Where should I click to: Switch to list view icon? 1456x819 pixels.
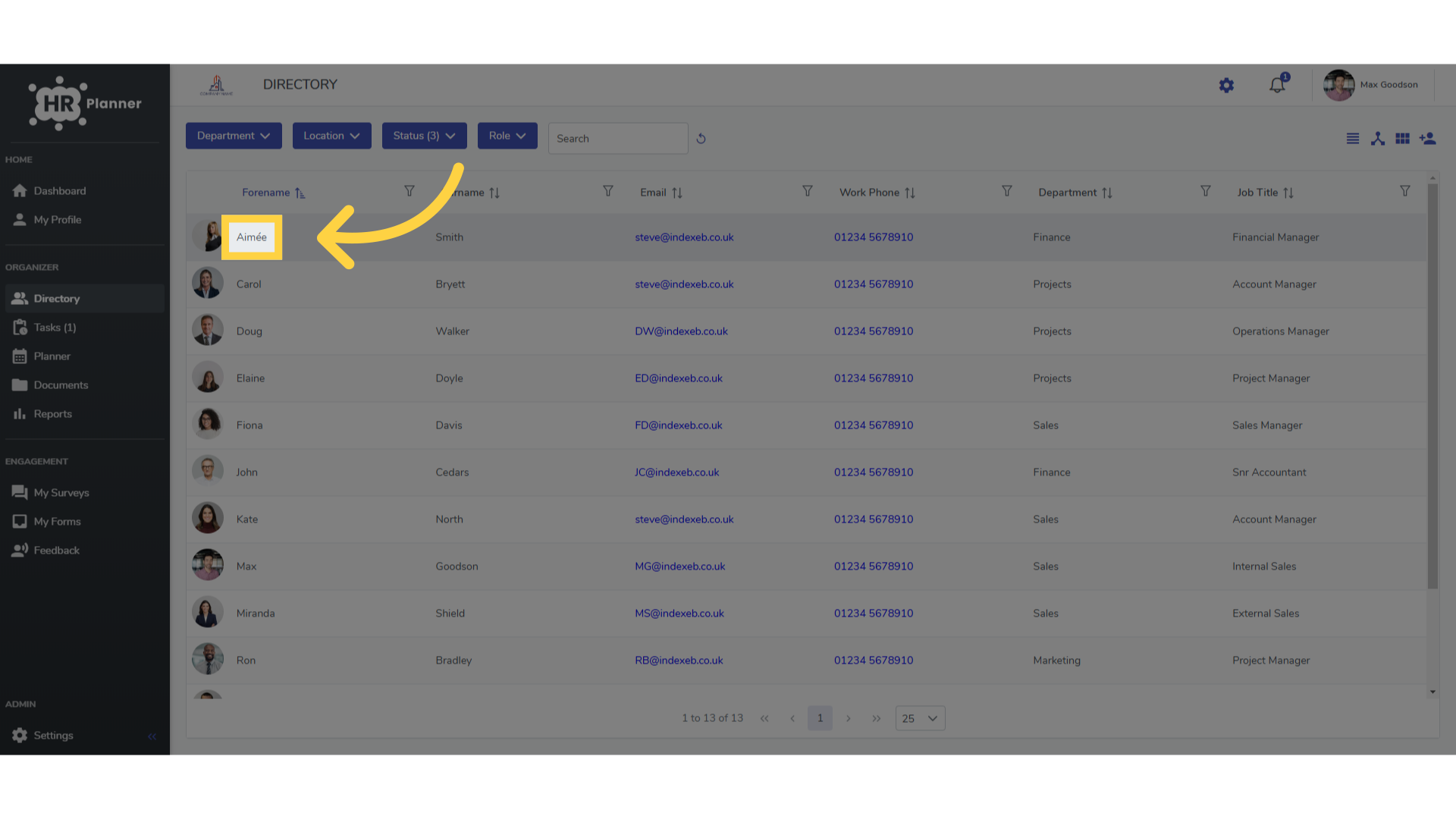point(1352,139)
